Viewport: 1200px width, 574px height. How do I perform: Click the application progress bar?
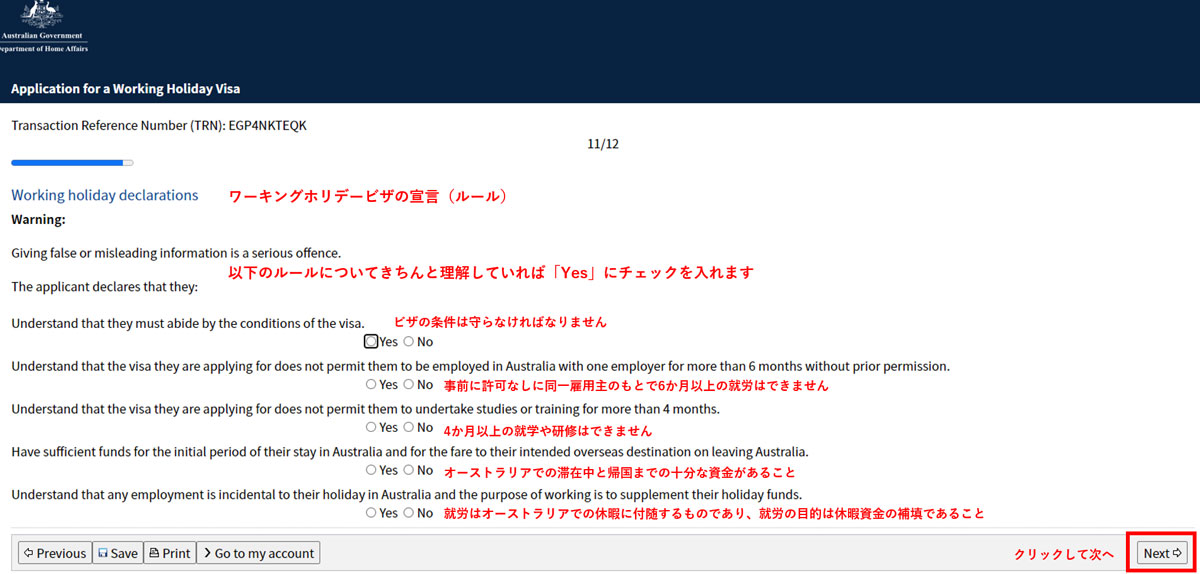coord(72,162)
